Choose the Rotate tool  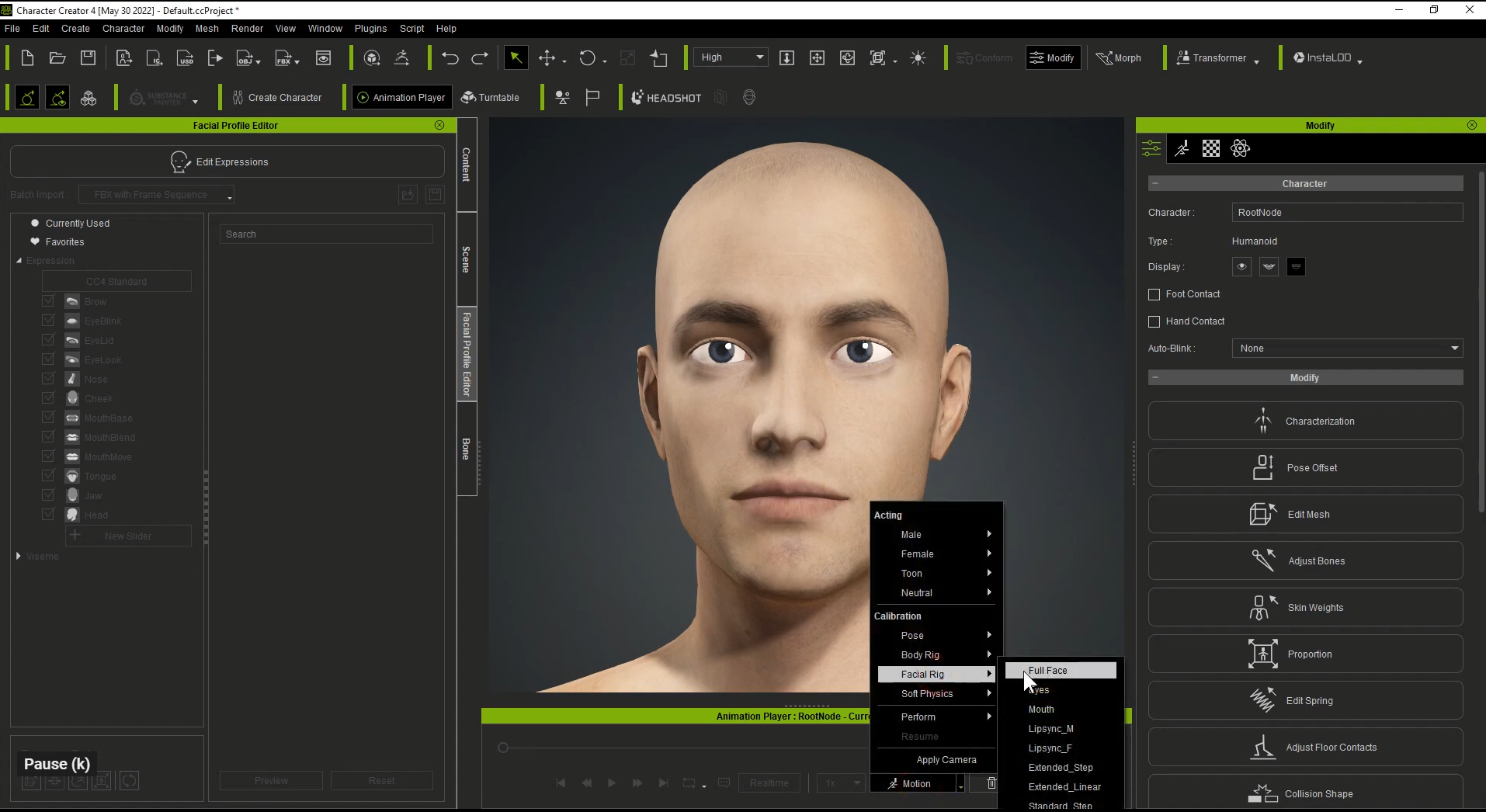[x=588, y=58]
